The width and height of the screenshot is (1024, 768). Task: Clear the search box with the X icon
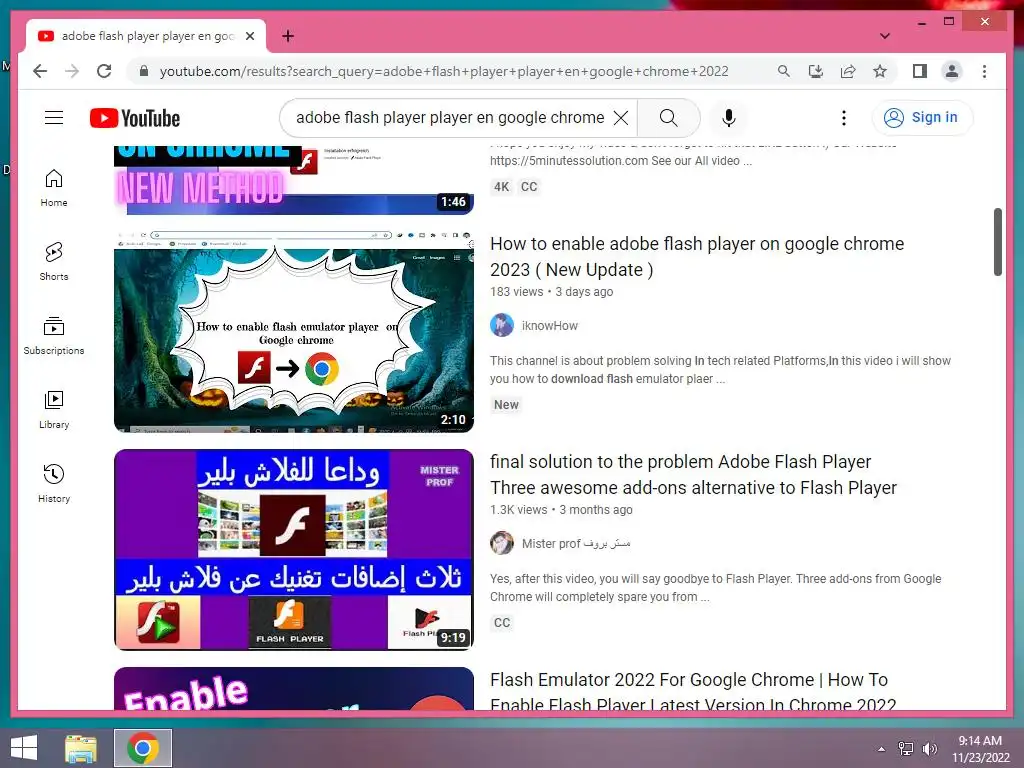click(621, 118)
